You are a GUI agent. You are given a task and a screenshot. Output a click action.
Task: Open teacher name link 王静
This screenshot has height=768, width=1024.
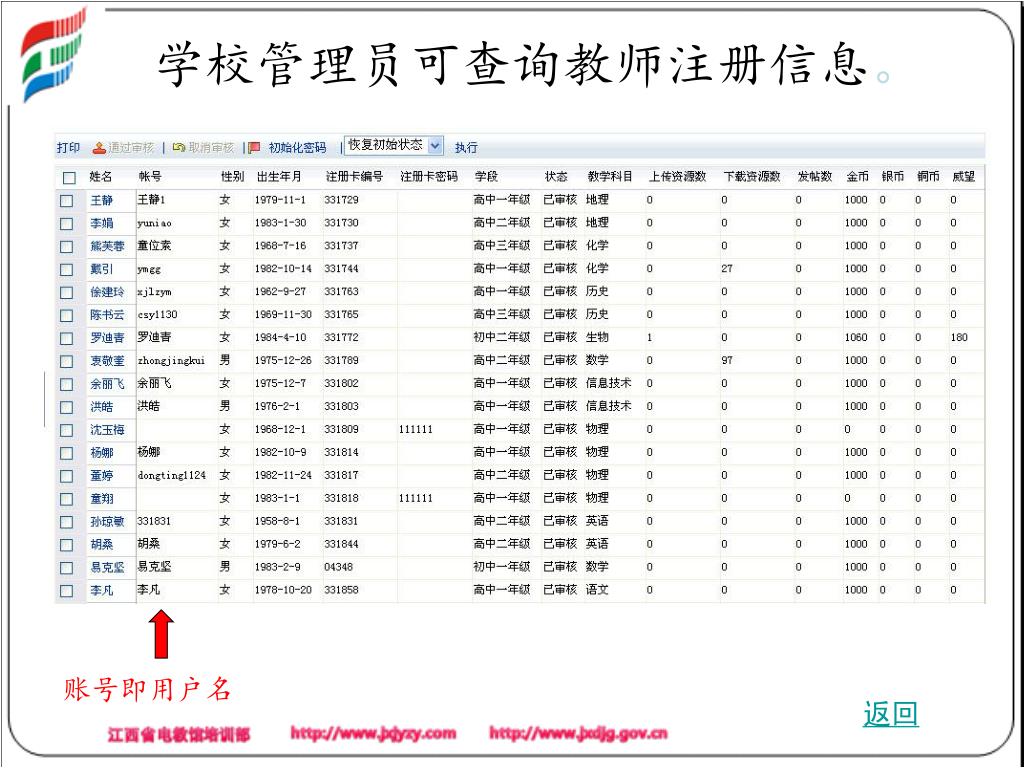(102, 200)
